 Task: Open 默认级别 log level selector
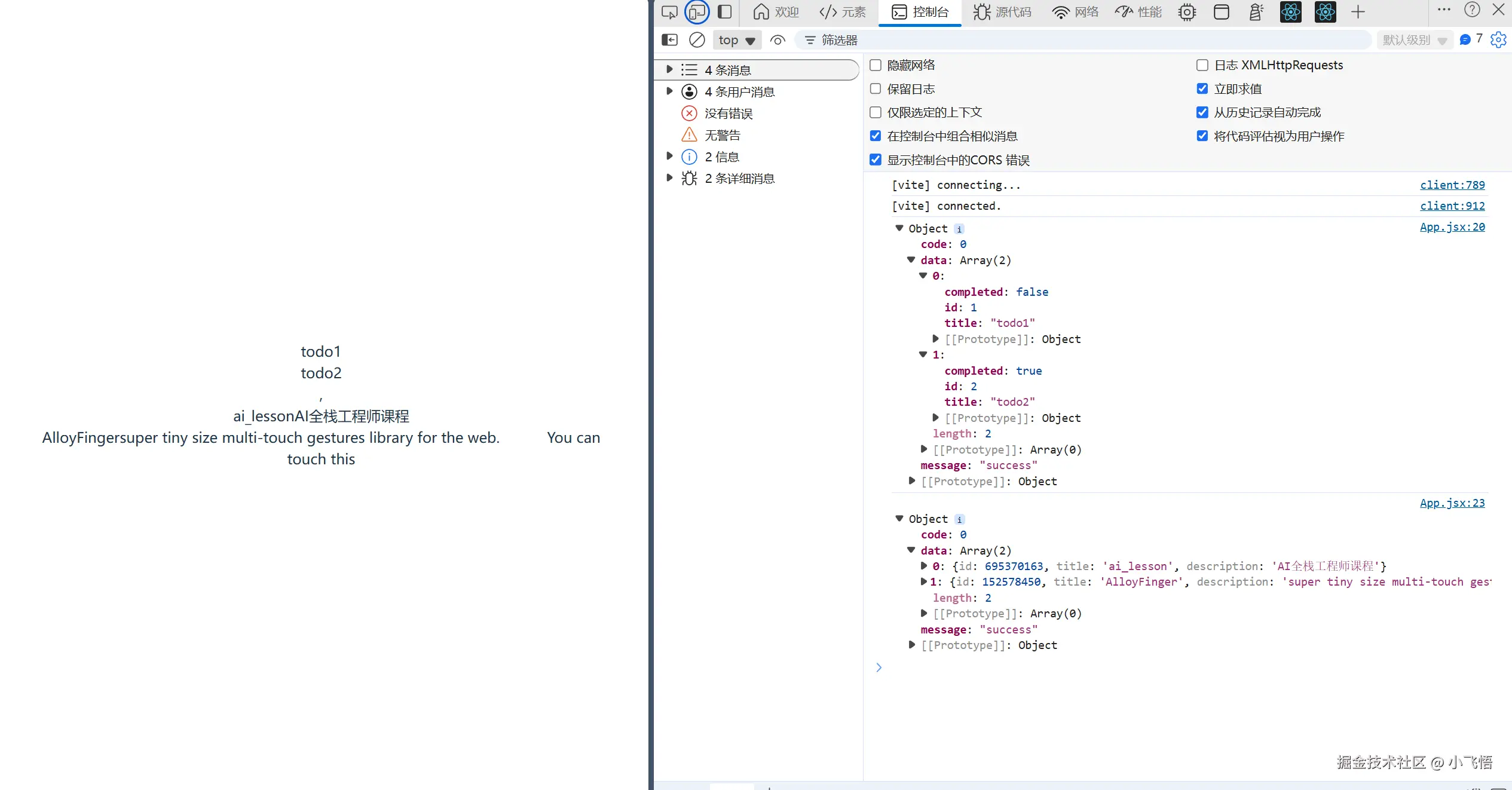pos(1413,40)
